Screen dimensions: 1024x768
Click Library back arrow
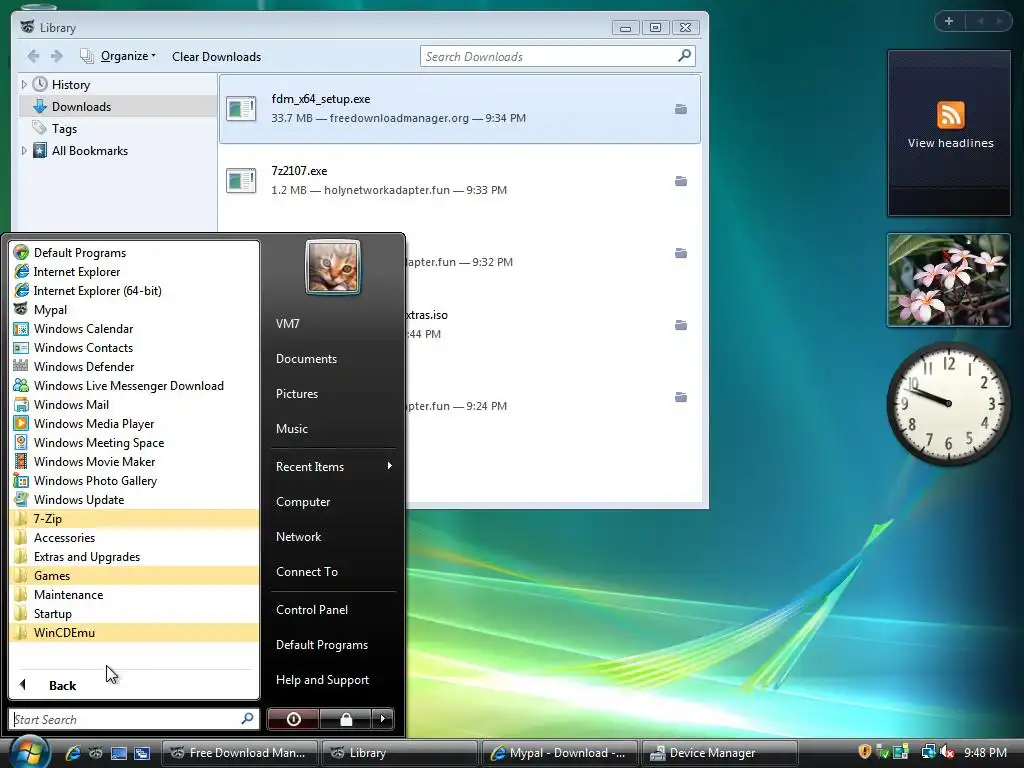pyautogui.click(x=33, y=56)
